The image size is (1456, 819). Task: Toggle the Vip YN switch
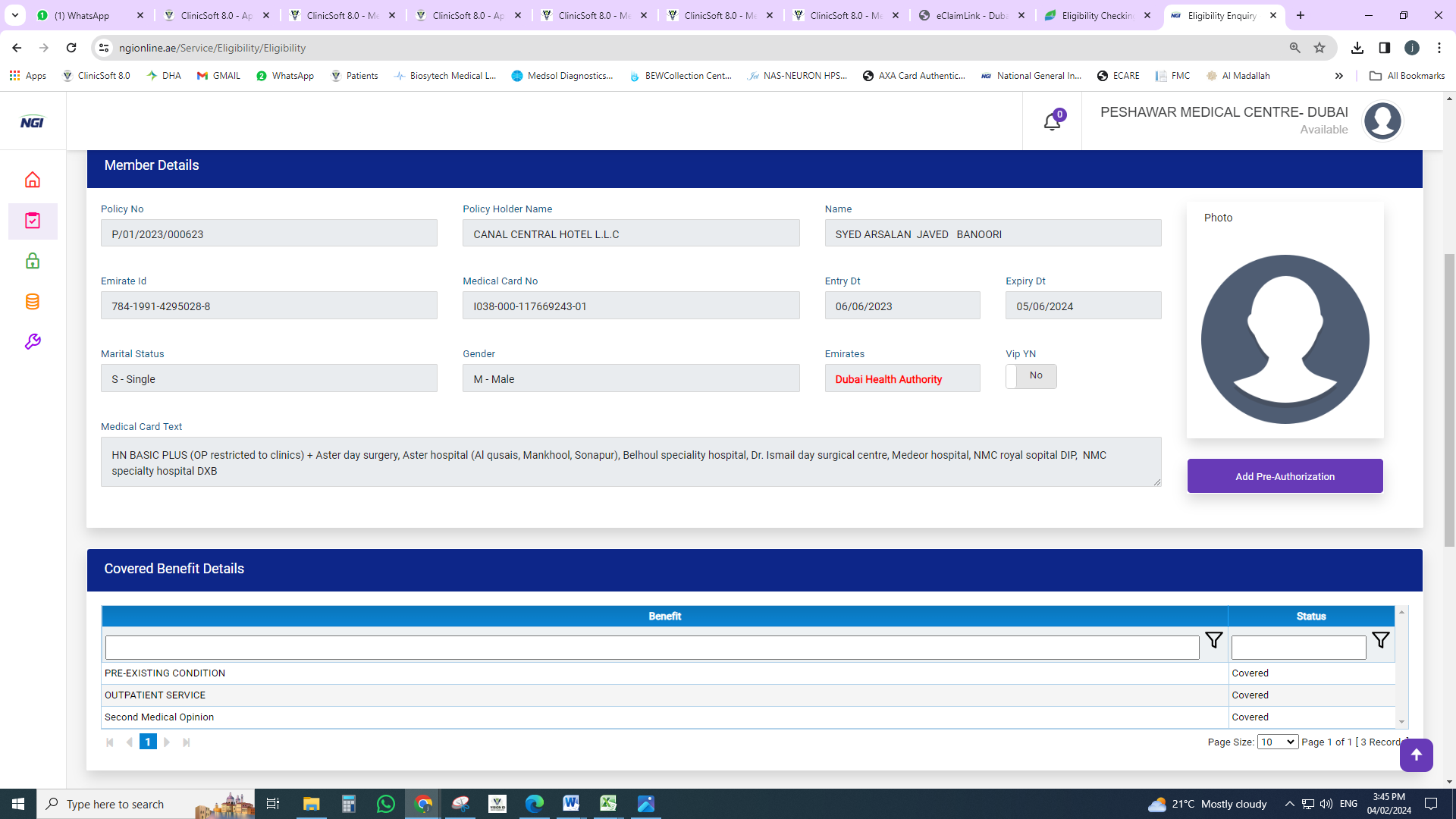1031,376
